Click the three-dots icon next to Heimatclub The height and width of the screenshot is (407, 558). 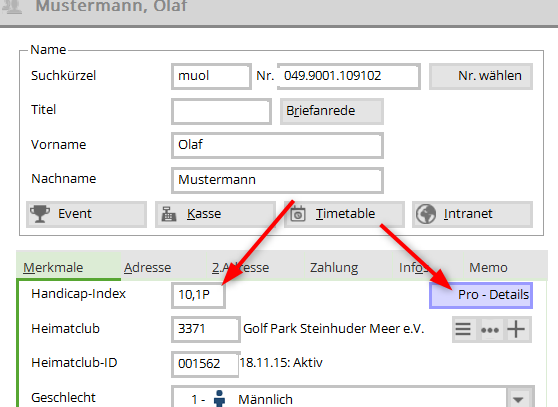pos(490,330)
